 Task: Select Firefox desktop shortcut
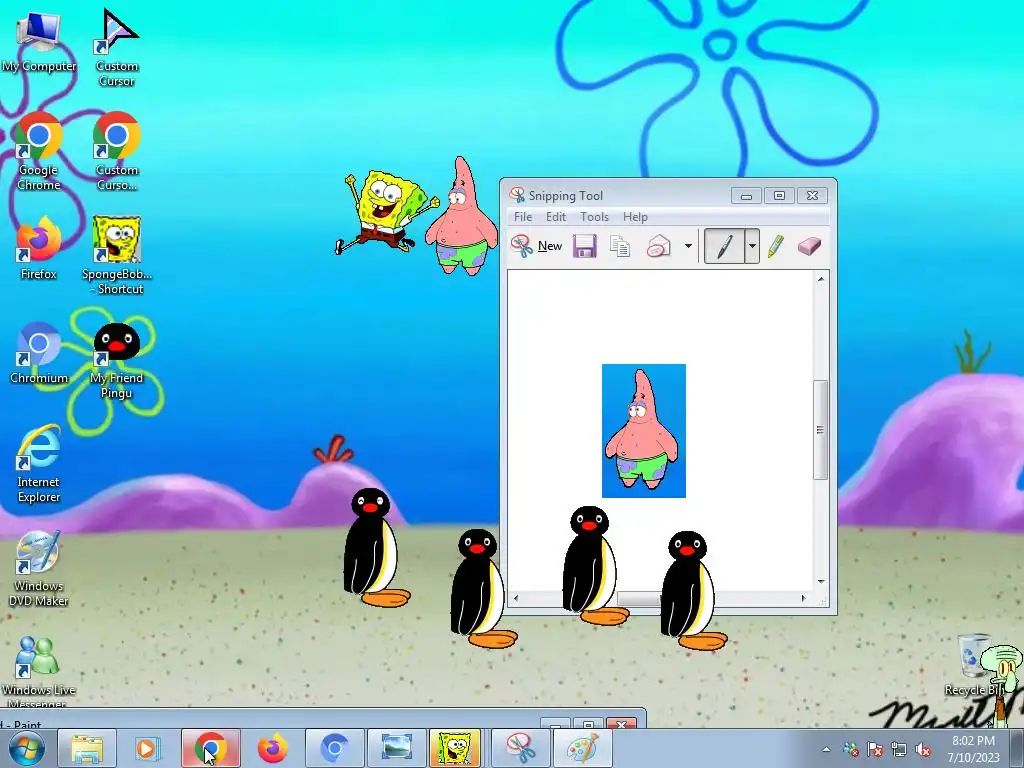point(39,248)
